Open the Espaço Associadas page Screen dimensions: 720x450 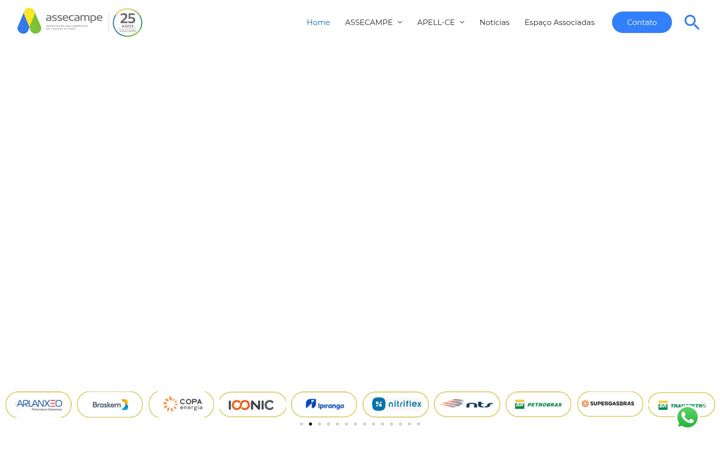pyautogui.click(x=559, y=22)
